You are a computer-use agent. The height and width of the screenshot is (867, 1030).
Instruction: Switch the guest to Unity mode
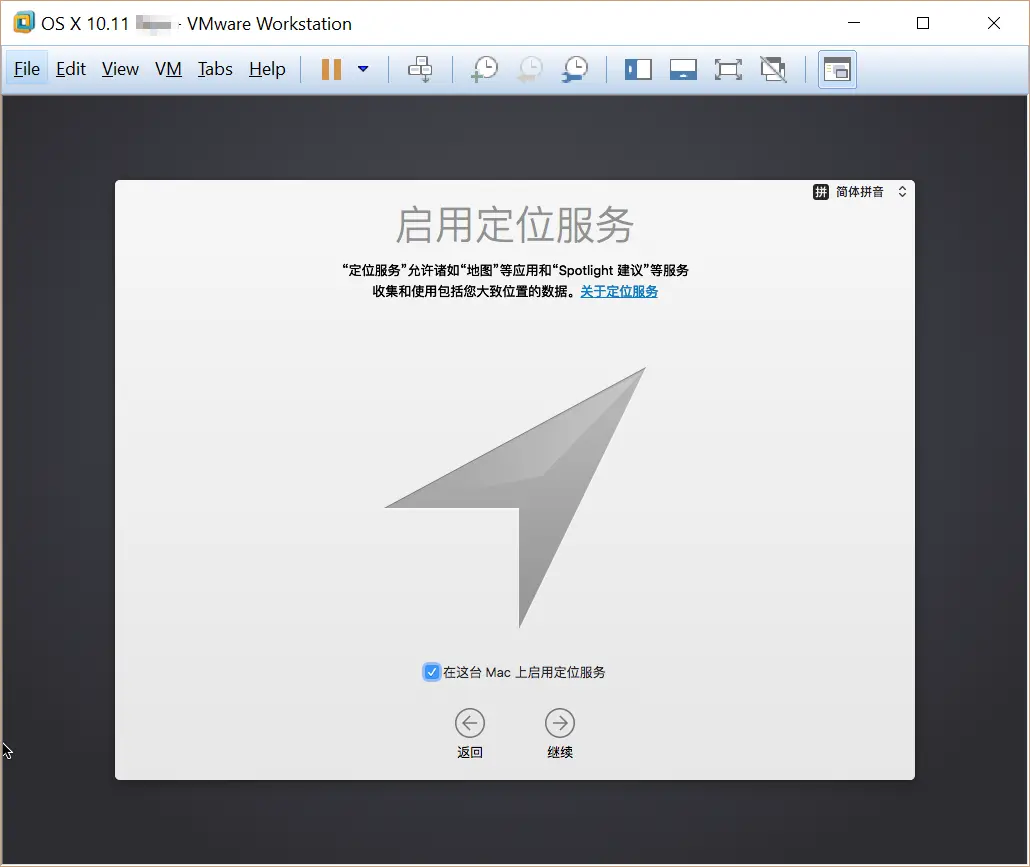click(x=773, y=69)
